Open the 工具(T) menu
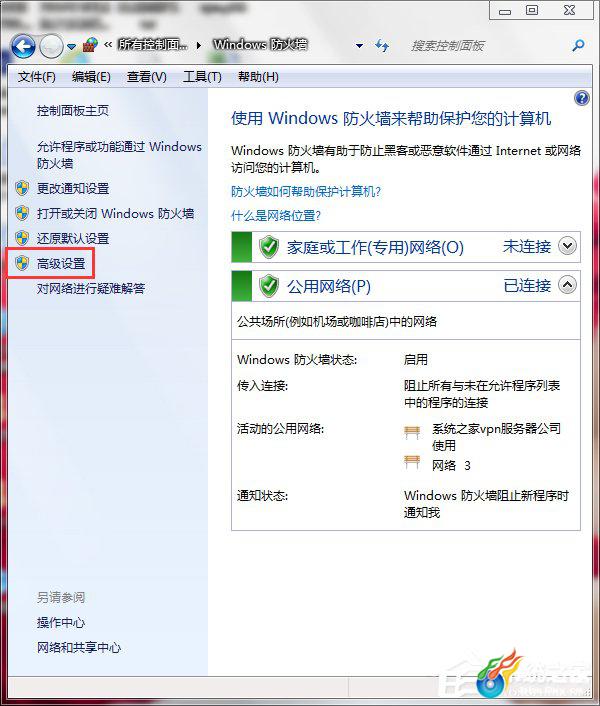The image size is (600, 706). point(202,77)
